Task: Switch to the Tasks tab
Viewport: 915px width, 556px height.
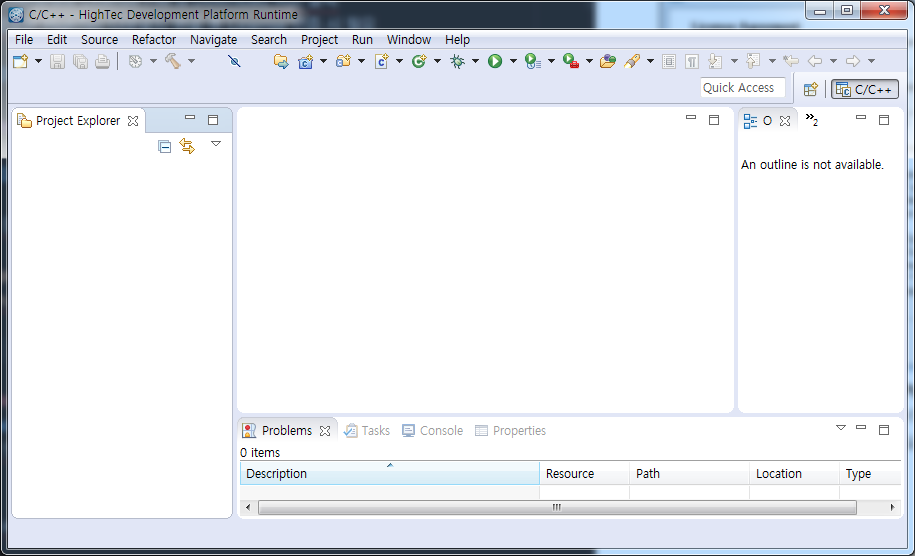Action: [x=368, y=431]
